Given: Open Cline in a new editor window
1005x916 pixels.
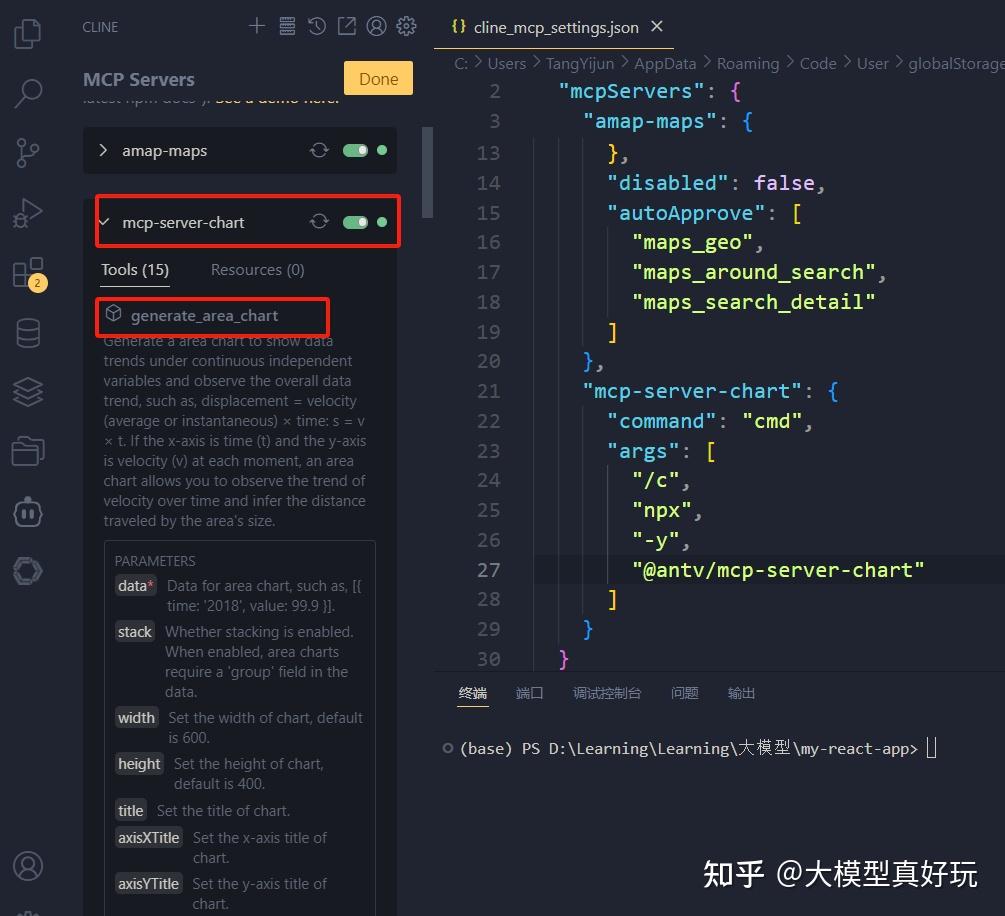Looking at the screenshot, I should [347, 26].
